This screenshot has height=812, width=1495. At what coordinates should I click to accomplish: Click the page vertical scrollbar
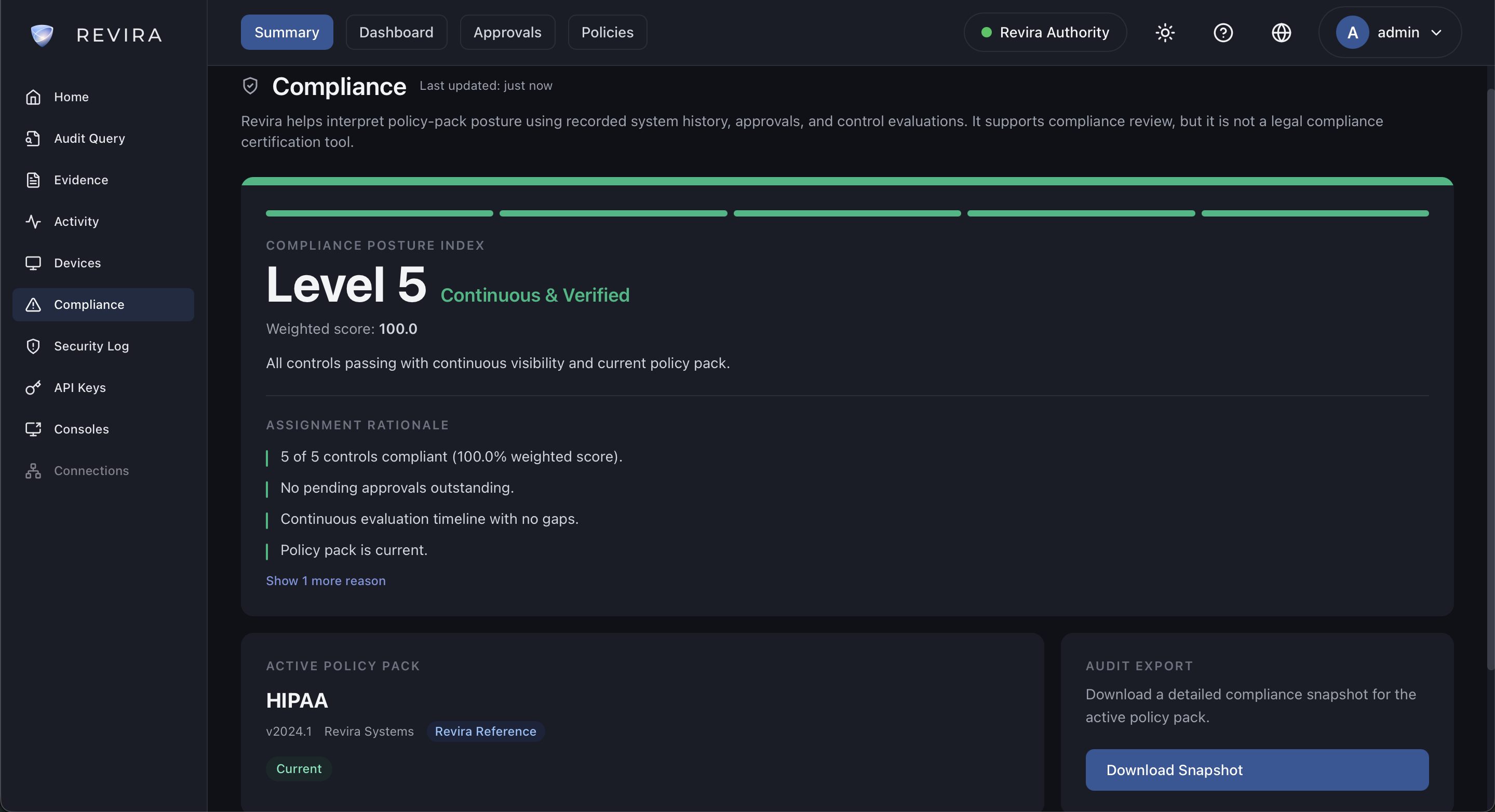(1490, 380)
